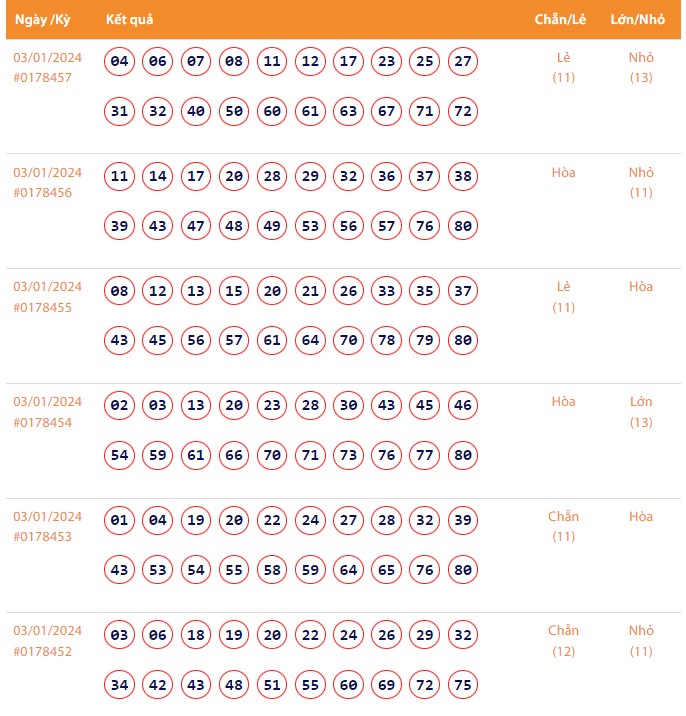
Task: Click ball 02 in draw #0178454
Action: 120,406
